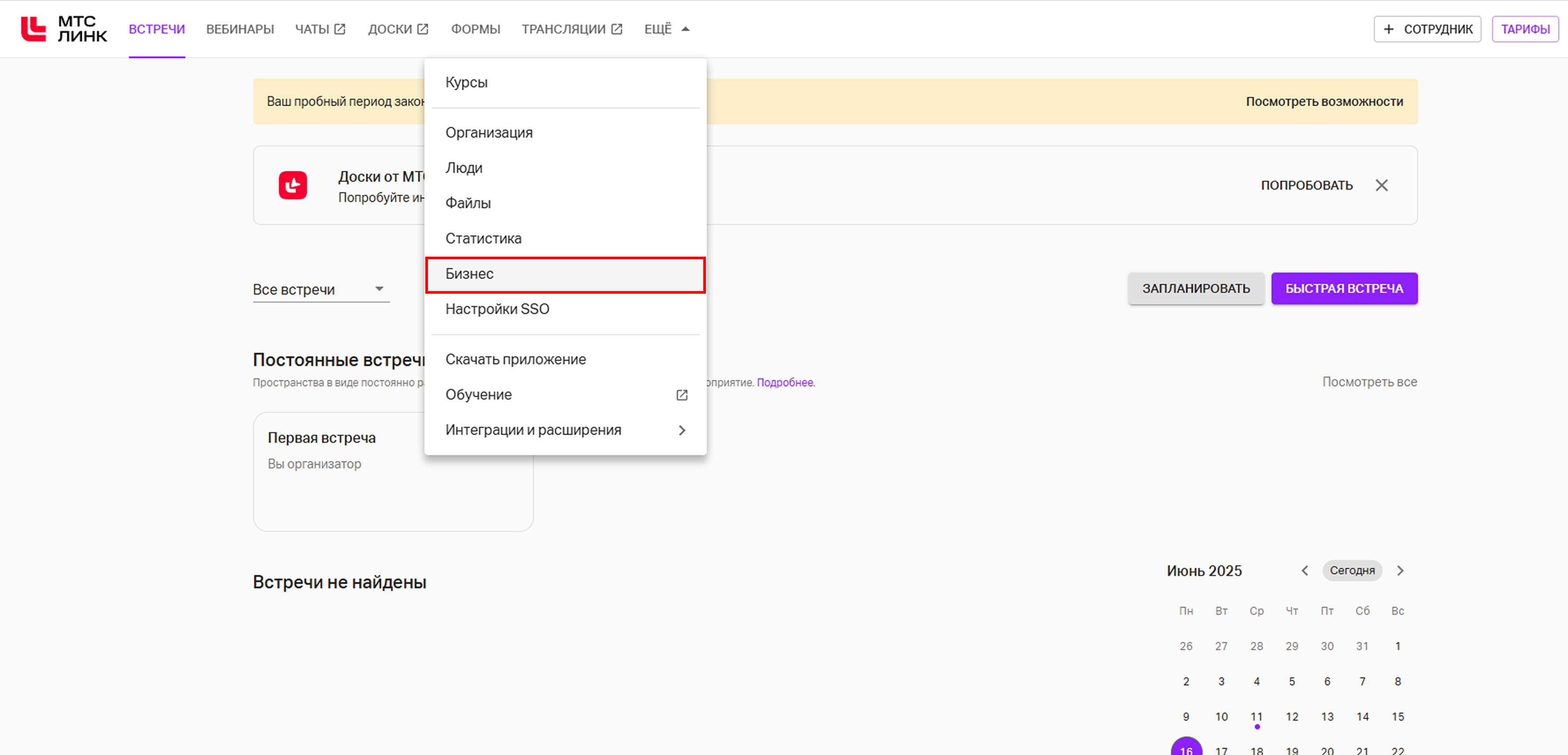Click the МТС Линк logo
The image size is (1568, 755).
point(64,29)
